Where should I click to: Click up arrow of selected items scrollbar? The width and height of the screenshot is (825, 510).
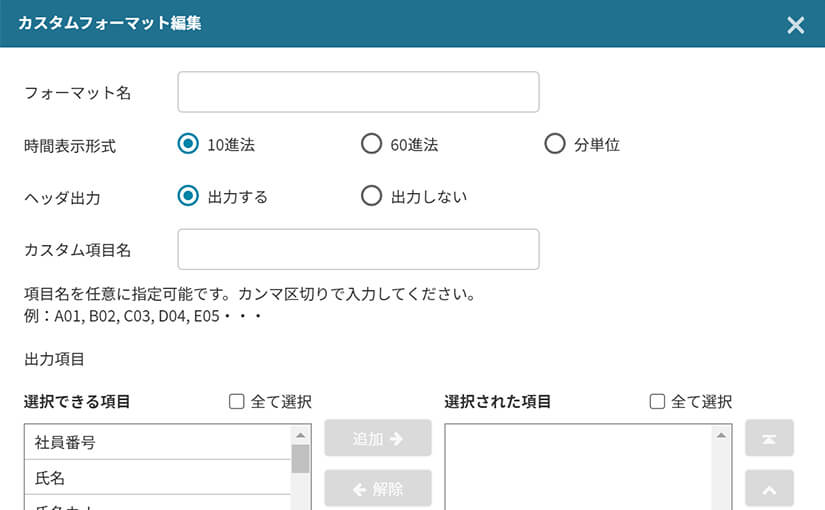click(721, 435)
